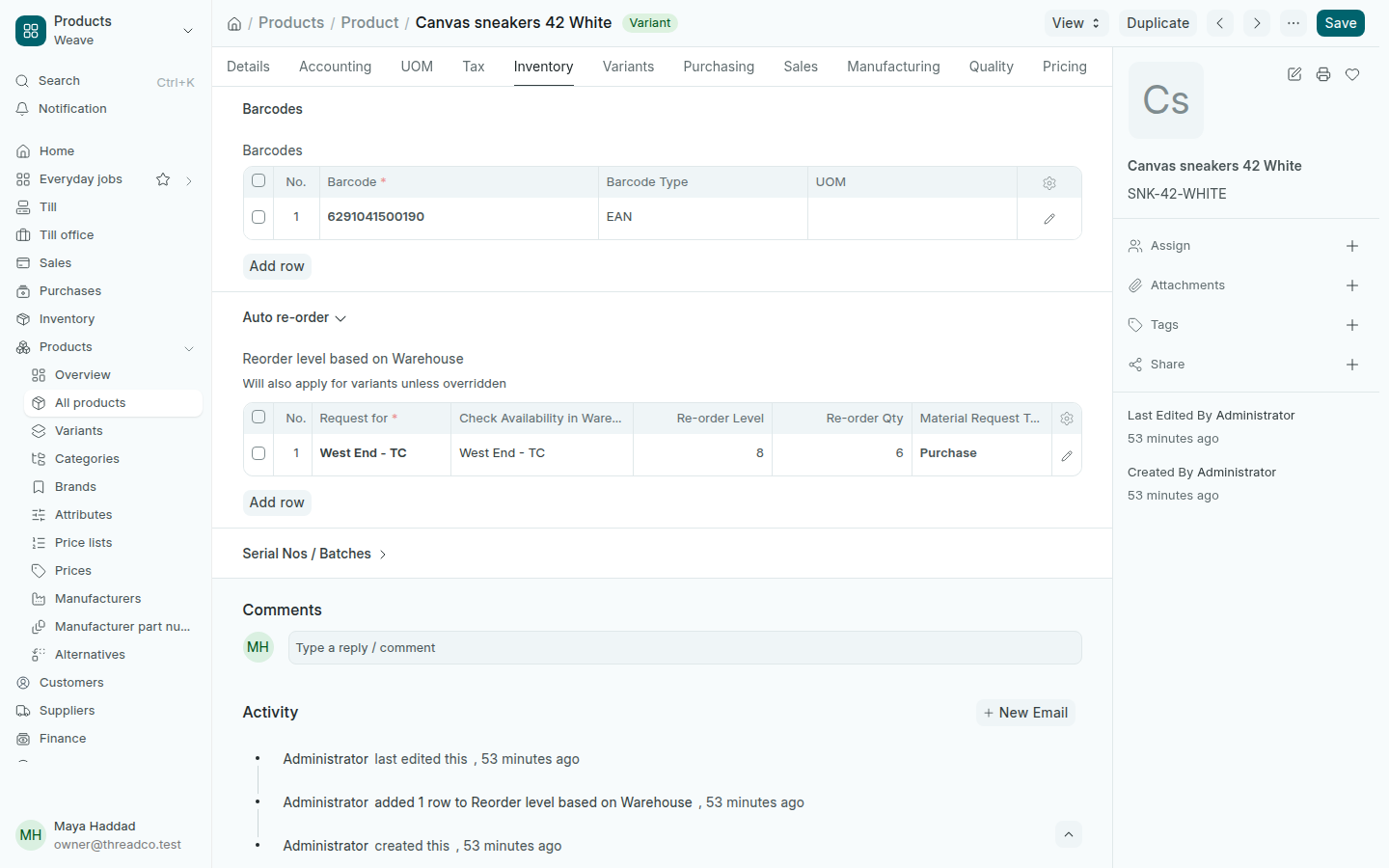Collapse the Products sidebar group
Viewport: 1389px width, 868px height.
tap(189, 348)
